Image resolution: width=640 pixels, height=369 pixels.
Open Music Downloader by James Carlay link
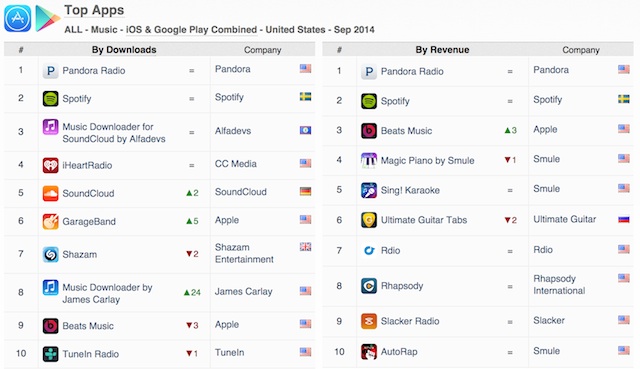(x=107, y=293)
